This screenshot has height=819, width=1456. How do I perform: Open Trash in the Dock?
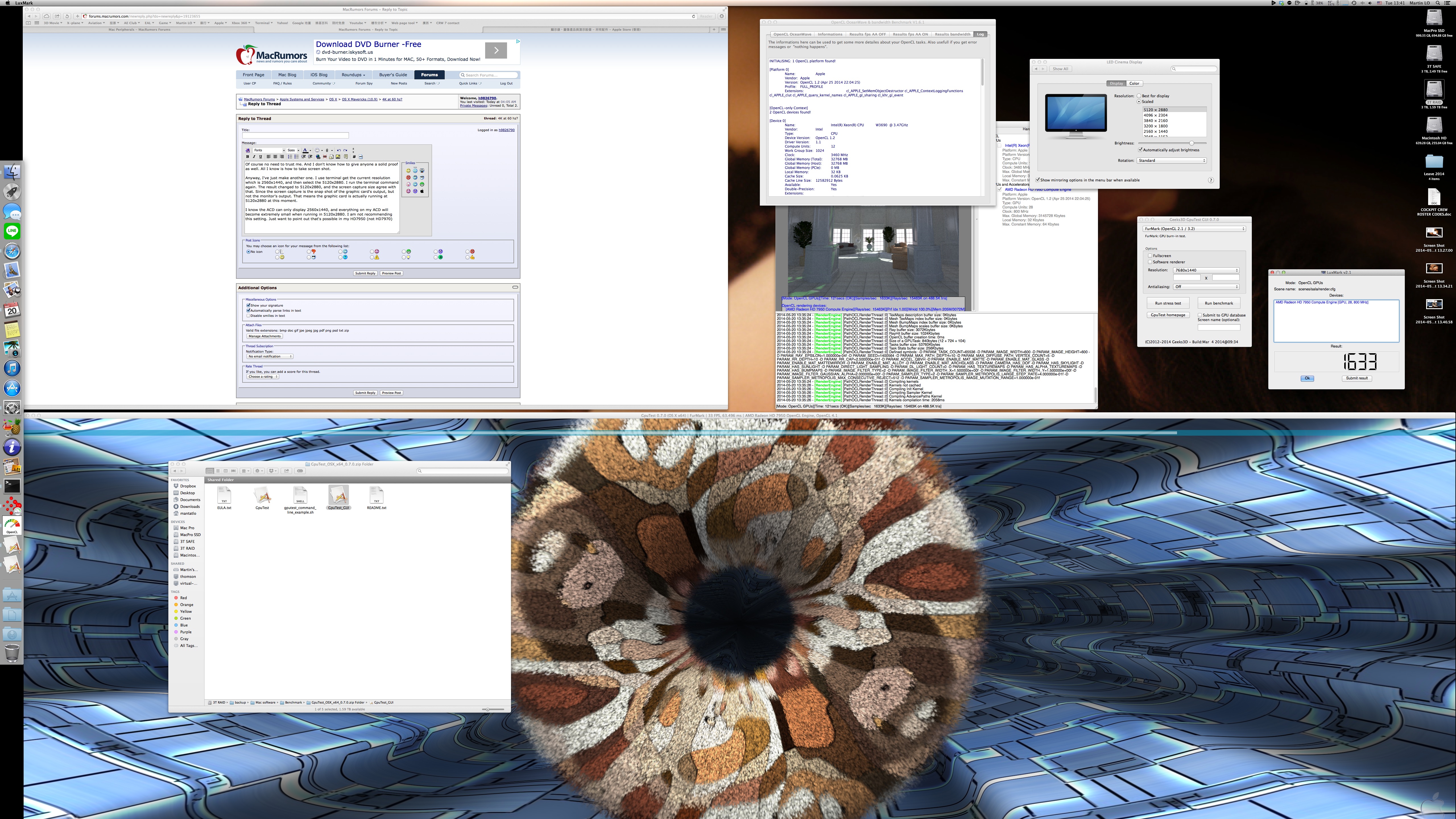click(12, 653)
